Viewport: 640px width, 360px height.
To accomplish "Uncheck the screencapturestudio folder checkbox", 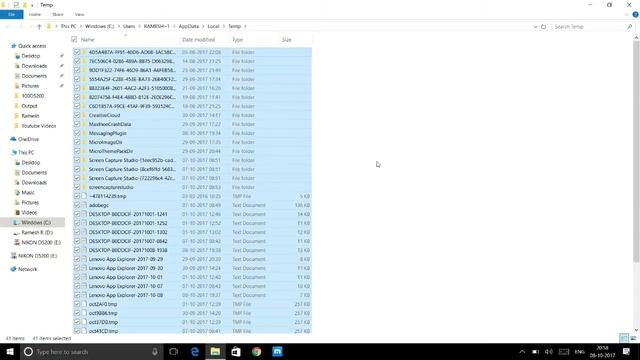I will [x=77, y=187].
